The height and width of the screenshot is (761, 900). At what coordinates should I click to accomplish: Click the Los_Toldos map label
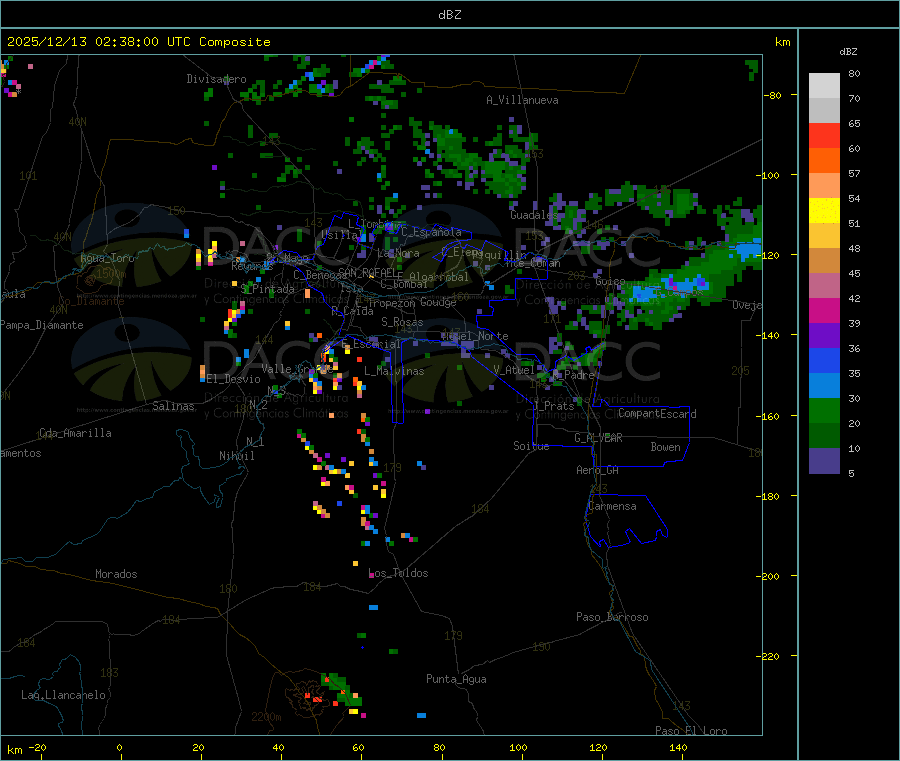click(x=398, y=573)
